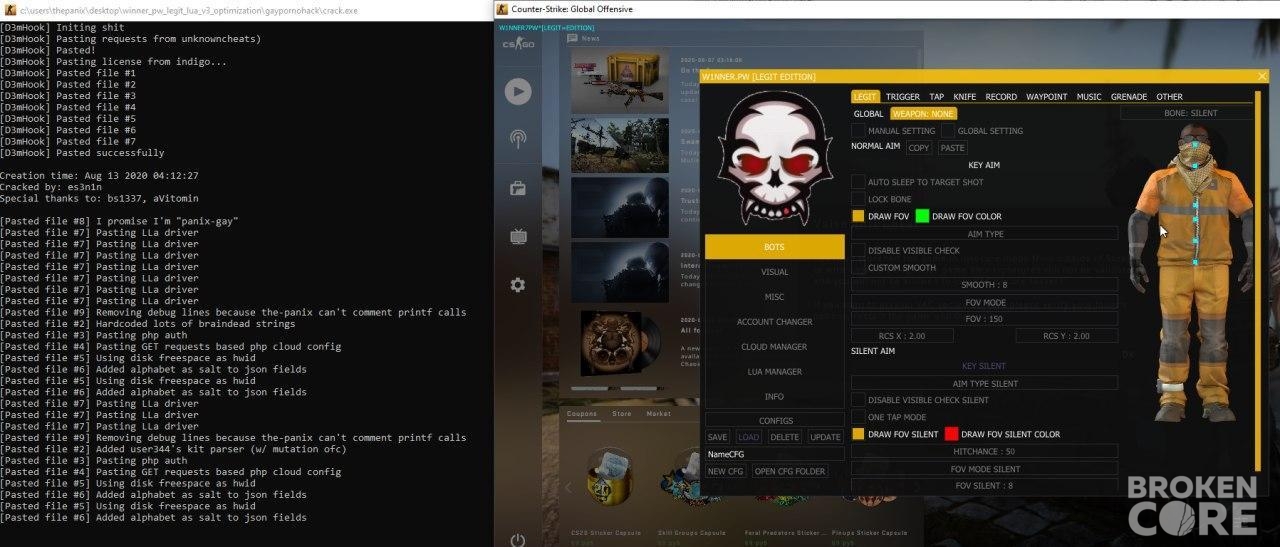
Task: Open the FOV MODE dropdown
Action: pyautogui.click(x=985, y=302)
